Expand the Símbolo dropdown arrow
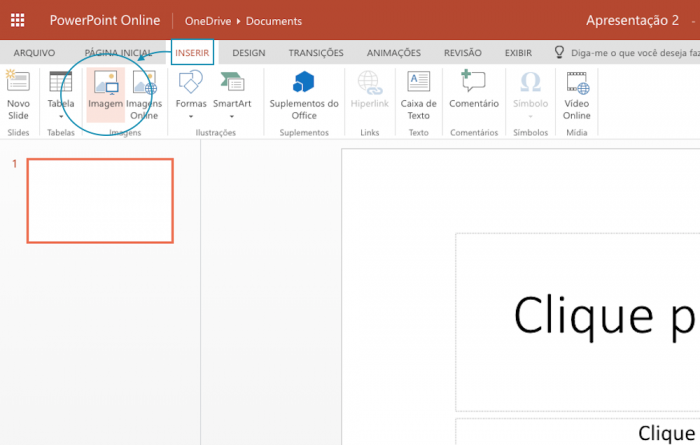Screen dimensions: 700x445 (530, 116)
